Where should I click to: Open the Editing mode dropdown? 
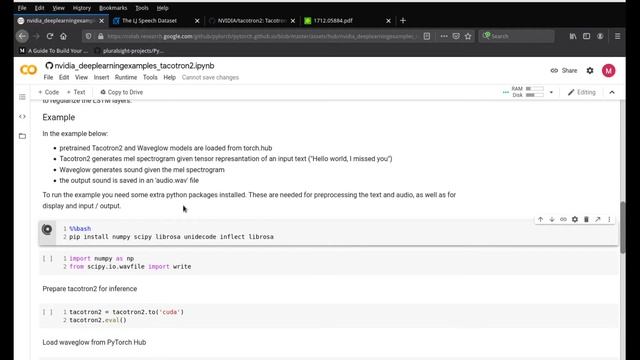coord(582,92)
